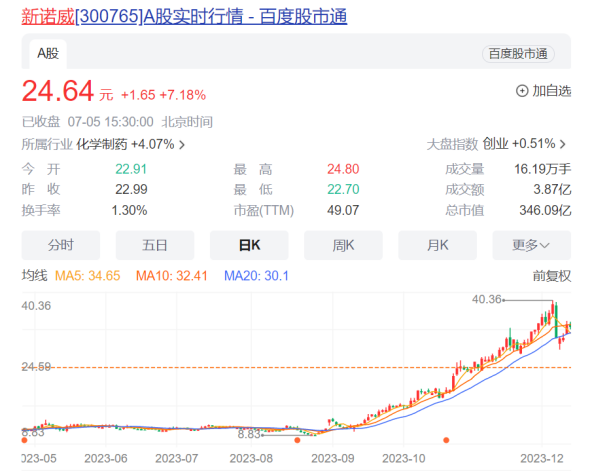The width and height of the screenshot is (593, 471).
Task: Open the 更多 dropdown
Action: pyautogui.click(x=532, y=245)
